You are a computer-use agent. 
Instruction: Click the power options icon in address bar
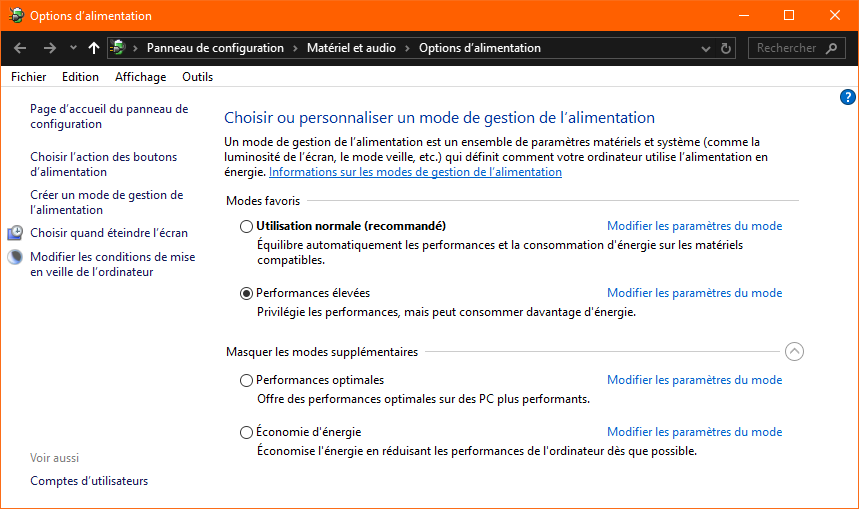118,48
